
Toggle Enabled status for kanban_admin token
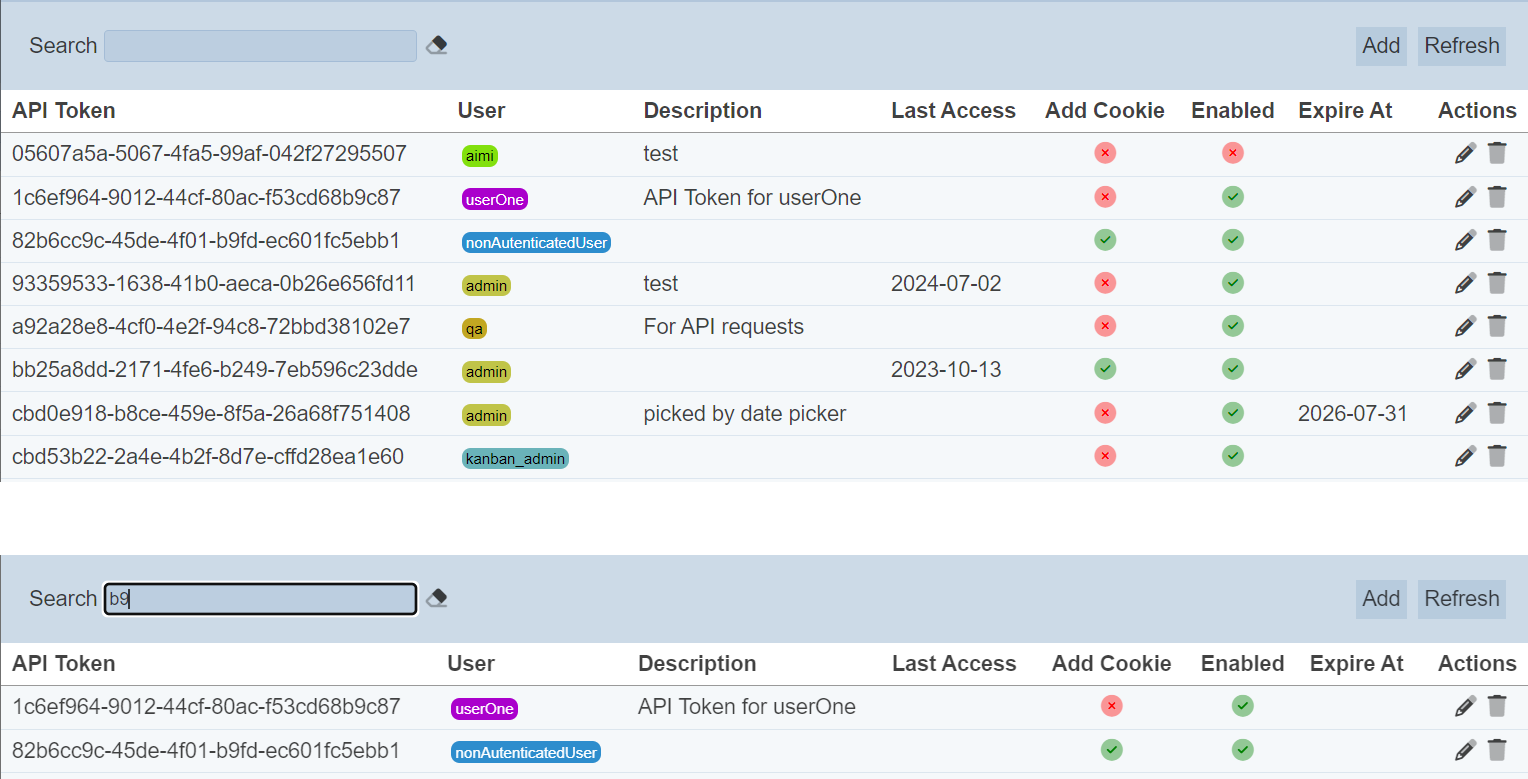click(x=1233, y=456)
